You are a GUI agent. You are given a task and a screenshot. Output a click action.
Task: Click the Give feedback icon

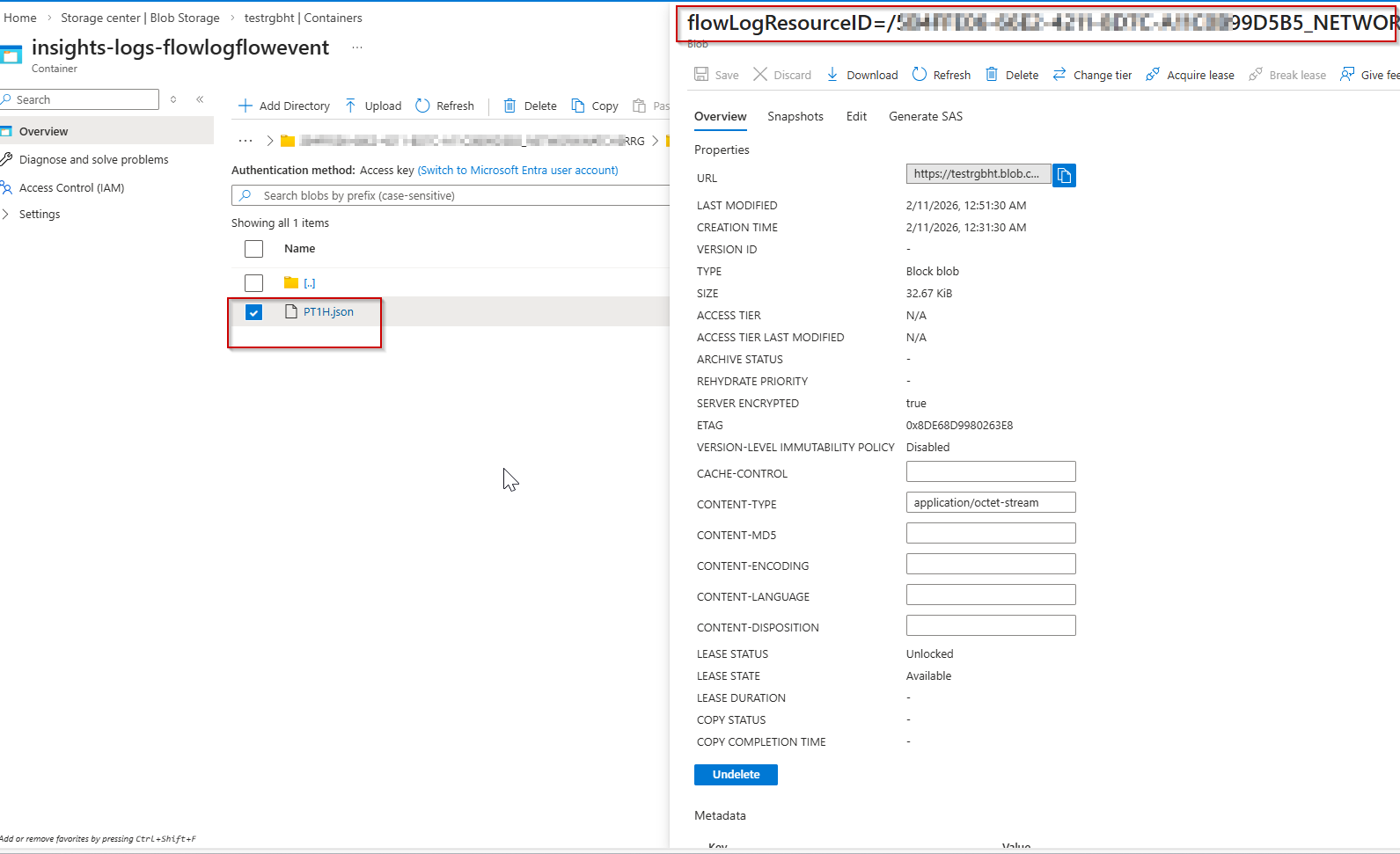1347,75
